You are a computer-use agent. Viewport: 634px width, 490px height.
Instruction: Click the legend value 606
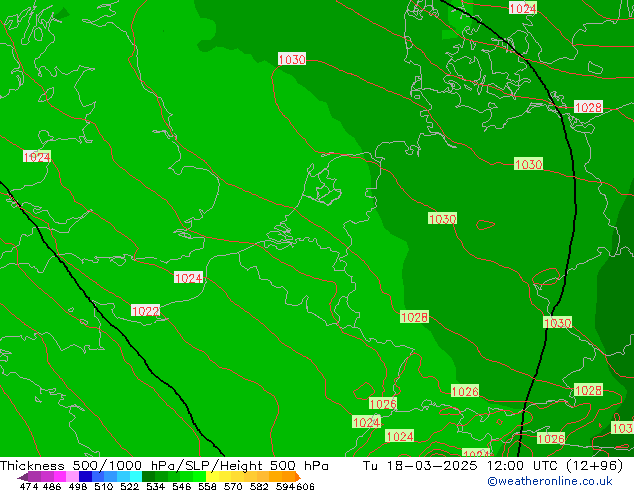pos(304,486)
